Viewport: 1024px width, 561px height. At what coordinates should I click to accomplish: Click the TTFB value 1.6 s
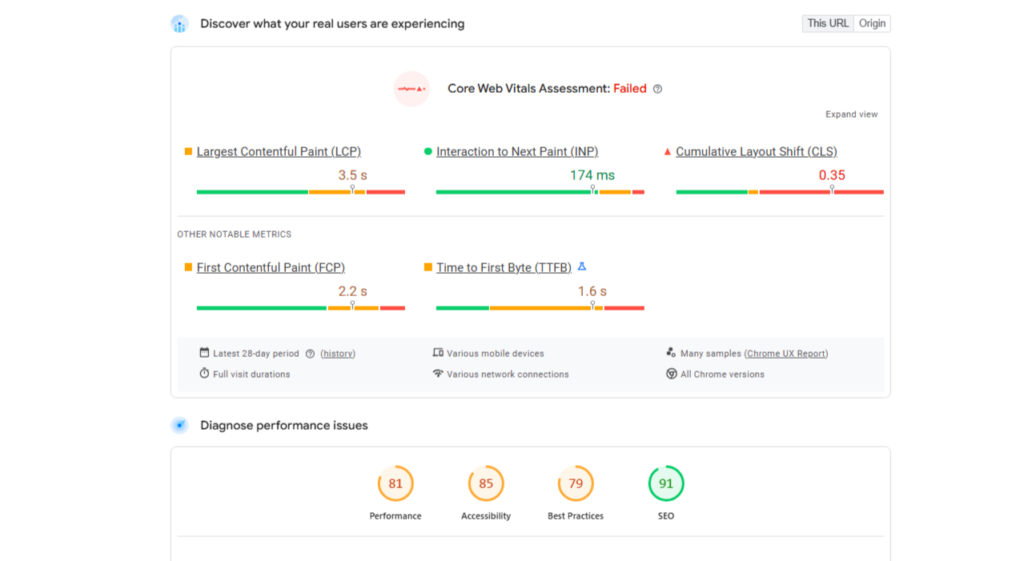point(592,291)
